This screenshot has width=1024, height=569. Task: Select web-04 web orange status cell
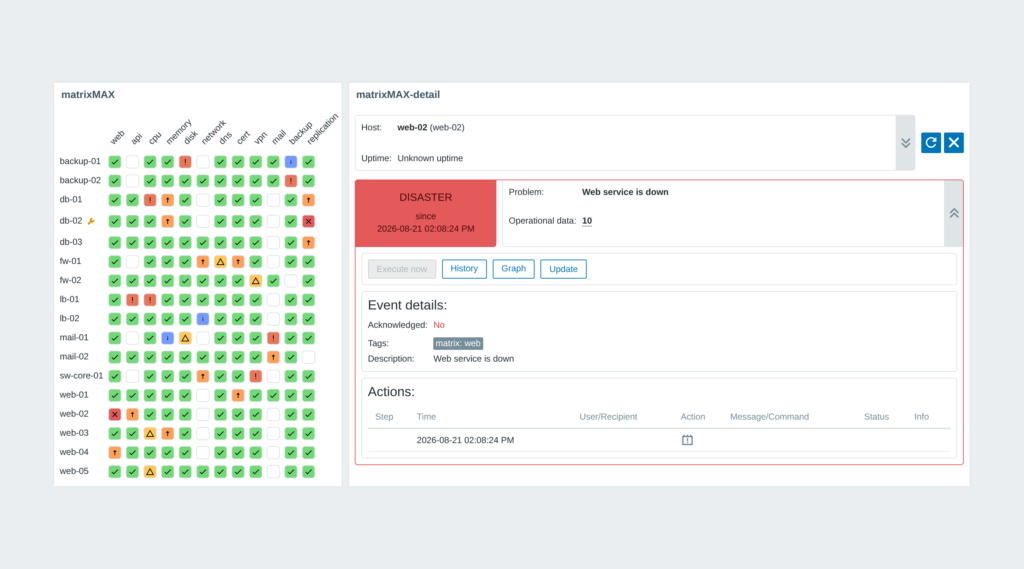click(x=115, y=452)
